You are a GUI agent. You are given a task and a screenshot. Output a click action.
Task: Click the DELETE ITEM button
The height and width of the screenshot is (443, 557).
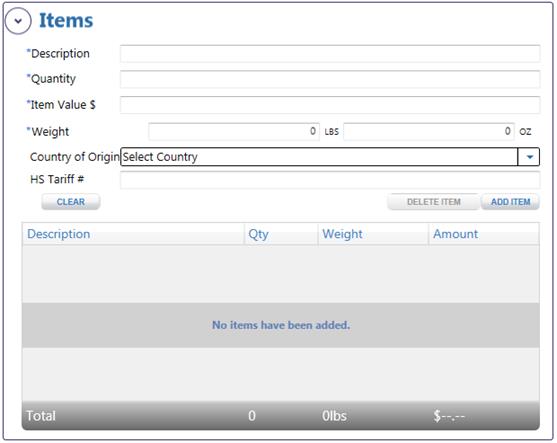tap(433, 202)
